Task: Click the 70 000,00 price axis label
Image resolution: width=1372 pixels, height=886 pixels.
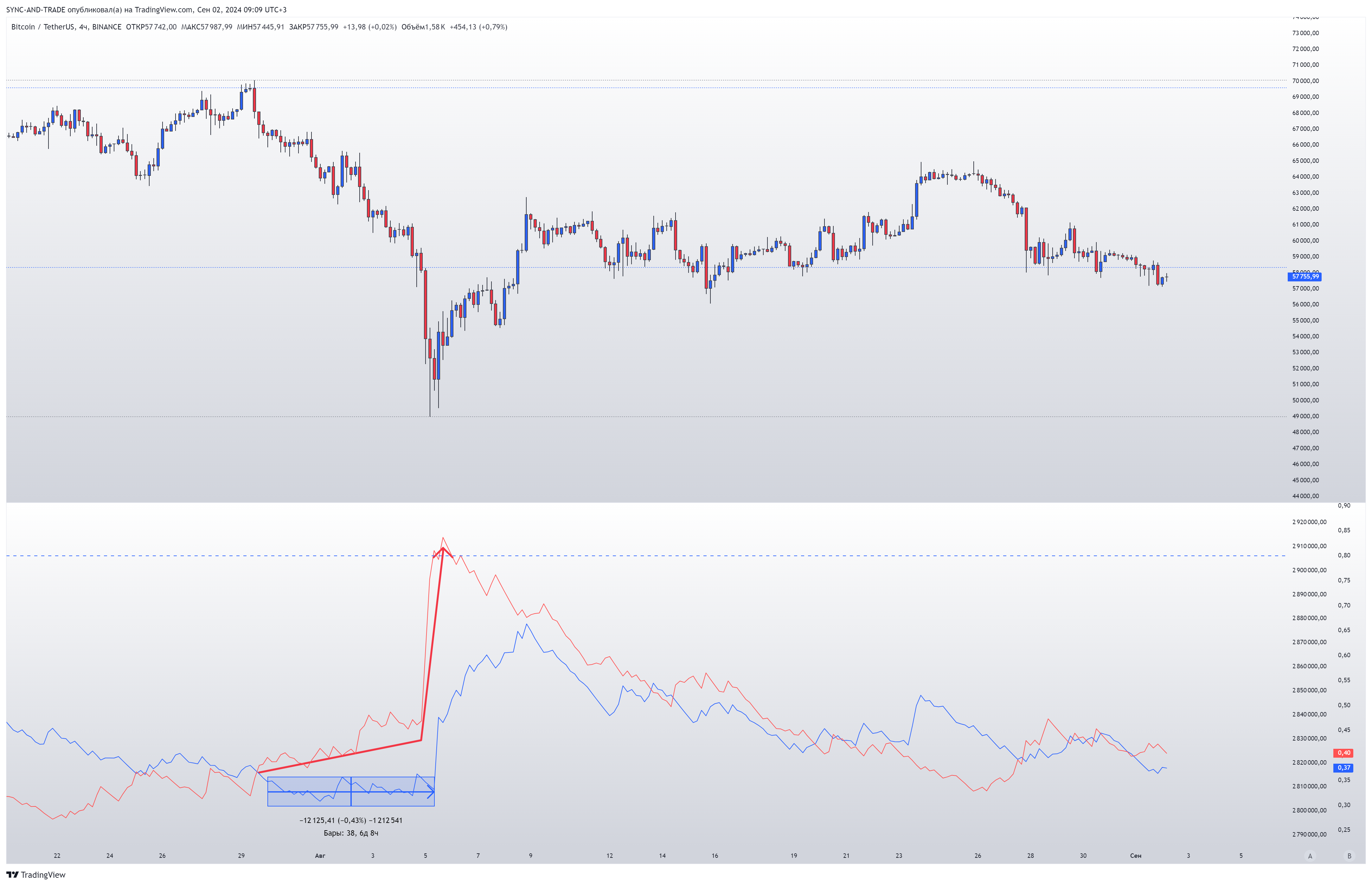Action: point(1305,81)
